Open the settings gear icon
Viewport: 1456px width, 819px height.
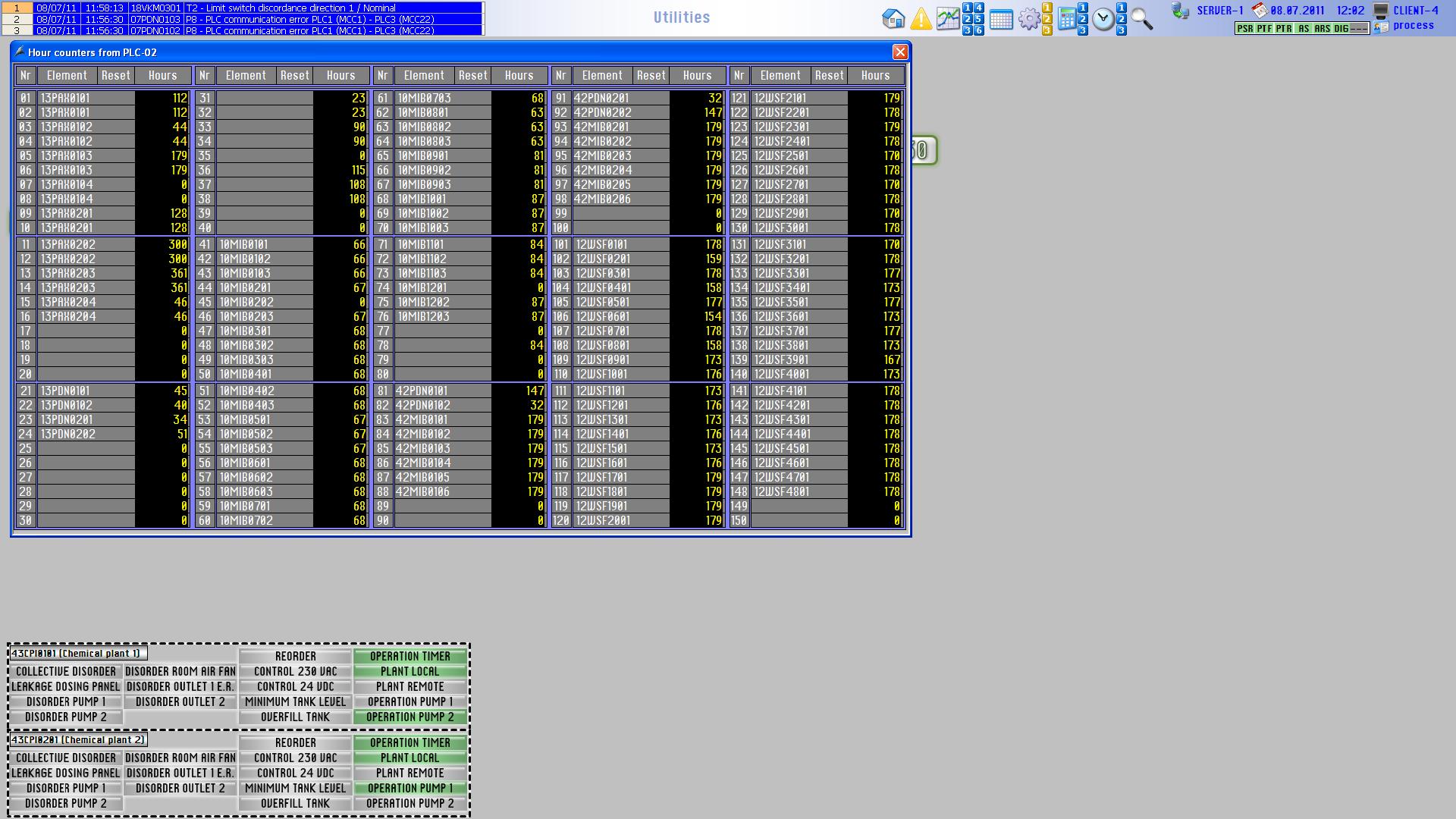[x=1028, y=18]
